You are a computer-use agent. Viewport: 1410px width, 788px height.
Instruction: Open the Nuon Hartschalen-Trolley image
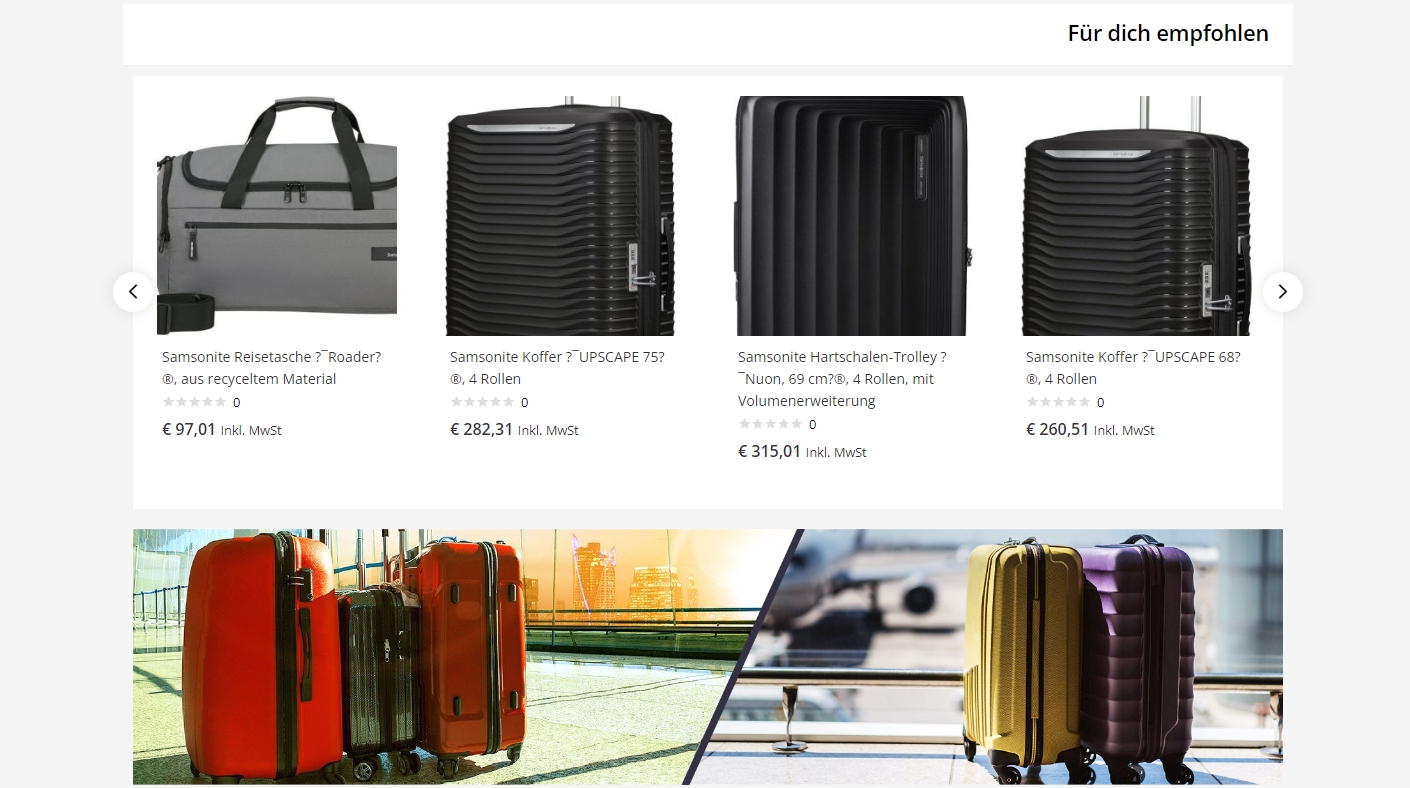pyautogui.click(x=853, y=216)
